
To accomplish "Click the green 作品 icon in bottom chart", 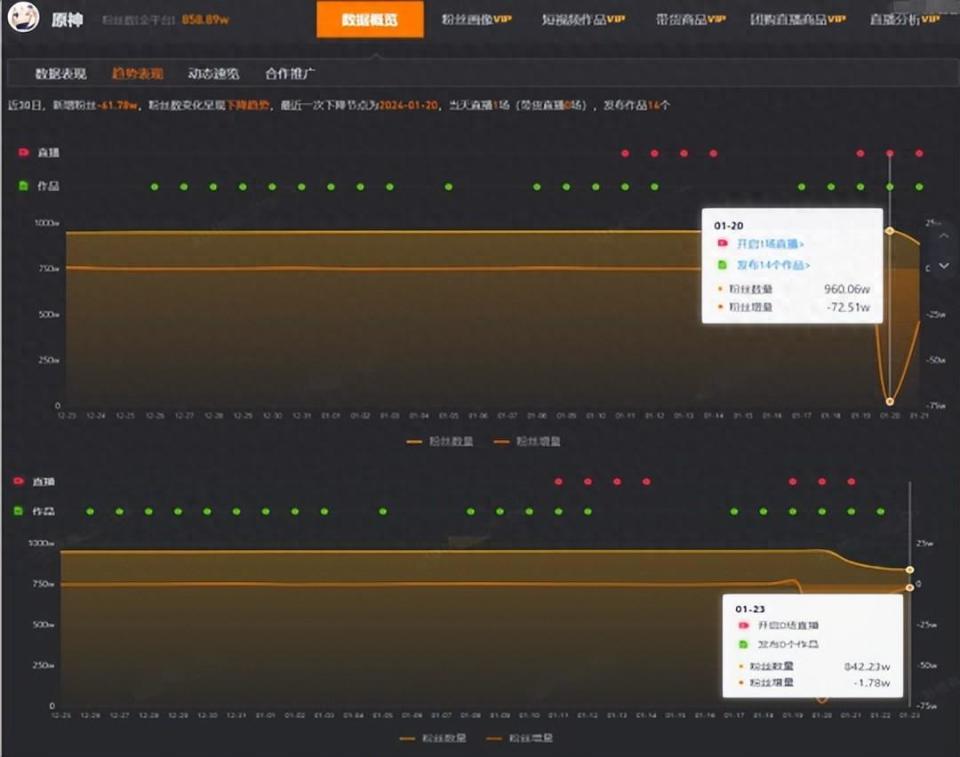I will click(19, 511).
